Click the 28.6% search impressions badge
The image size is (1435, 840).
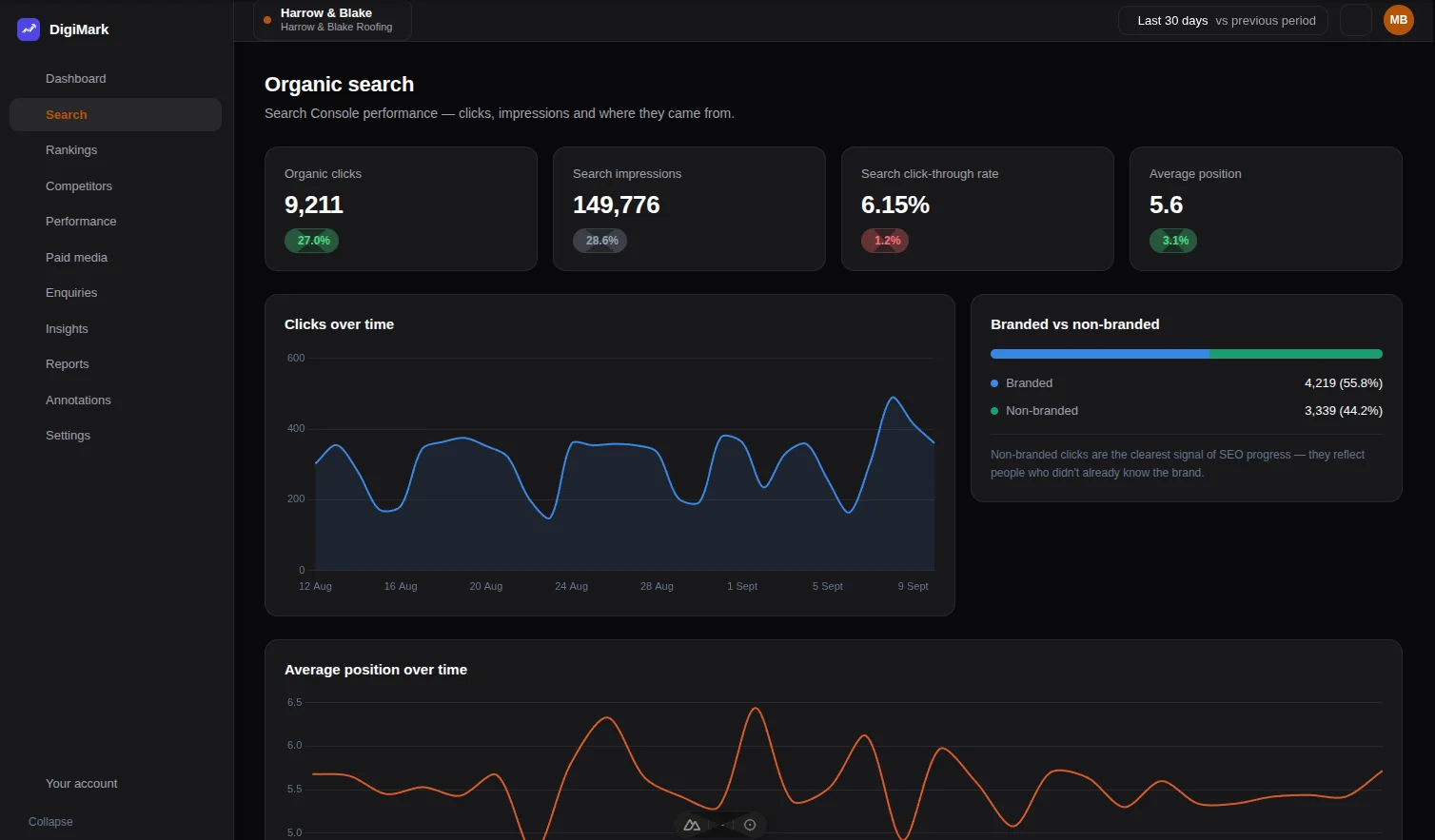600,241
